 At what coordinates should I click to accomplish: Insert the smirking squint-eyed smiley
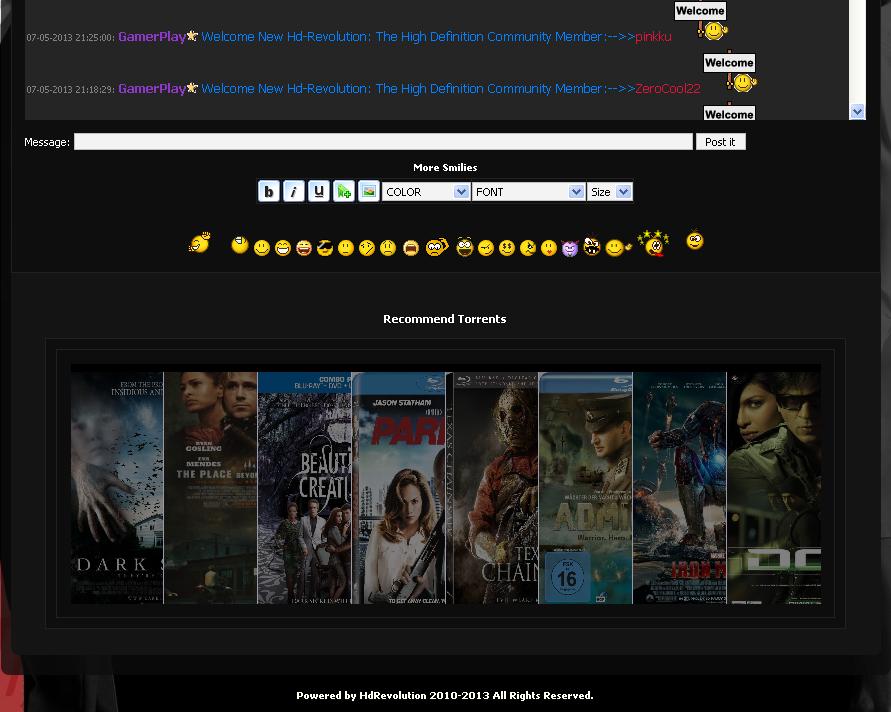486,248
